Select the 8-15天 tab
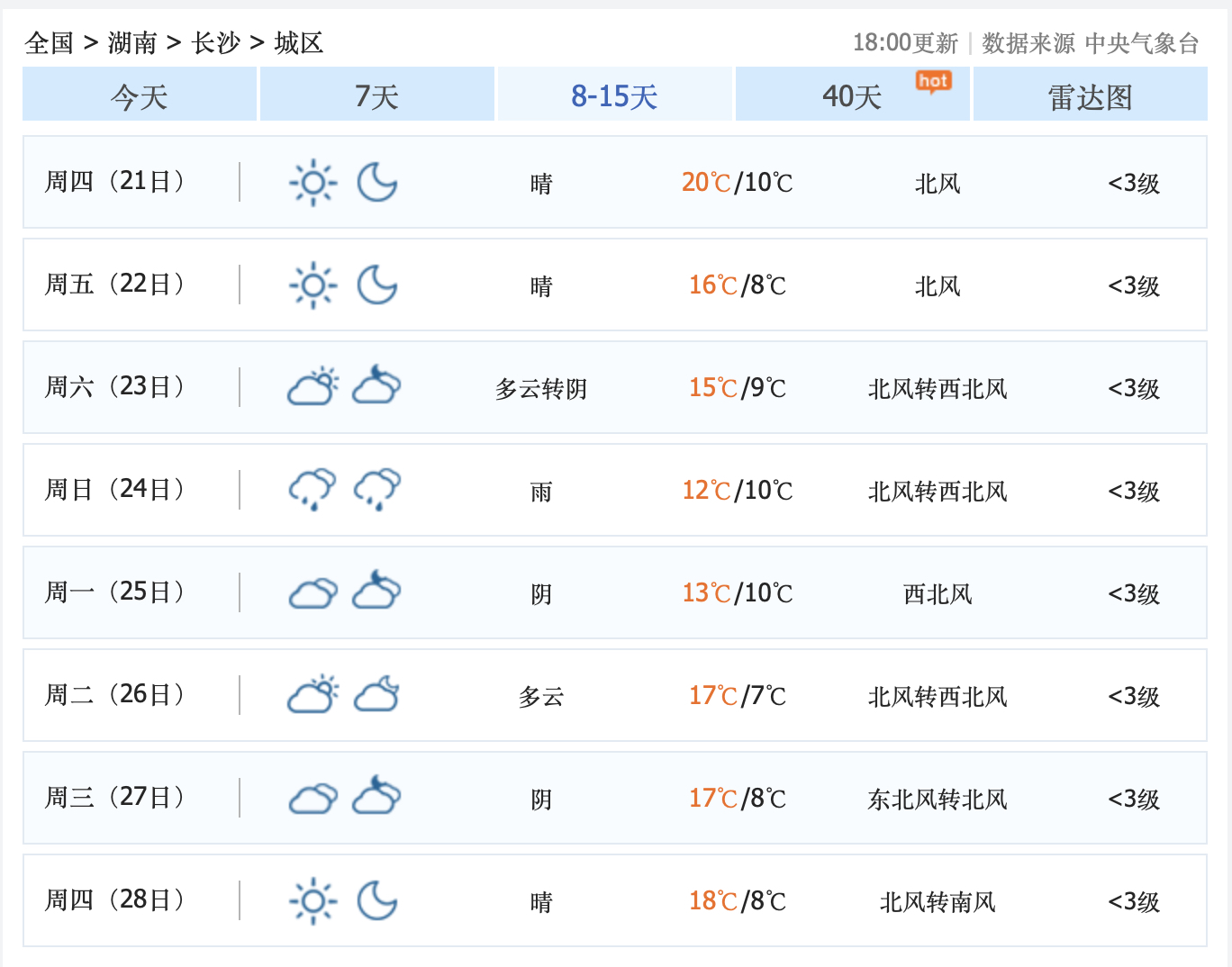The width and height of the screenshot is (1232, 967). (x=614, y=95)
